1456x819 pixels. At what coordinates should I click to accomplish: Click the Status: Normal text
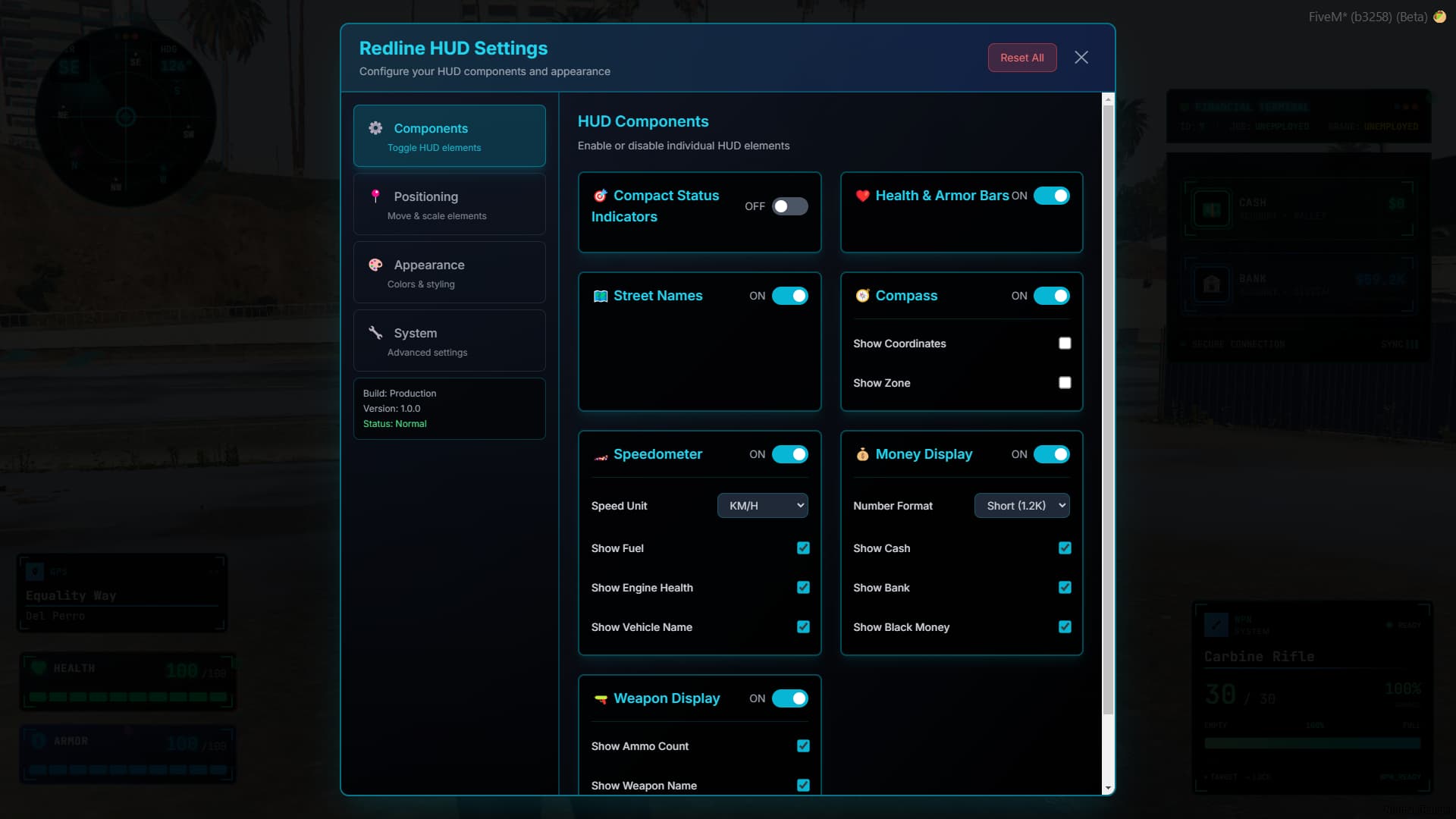(394, 424)
